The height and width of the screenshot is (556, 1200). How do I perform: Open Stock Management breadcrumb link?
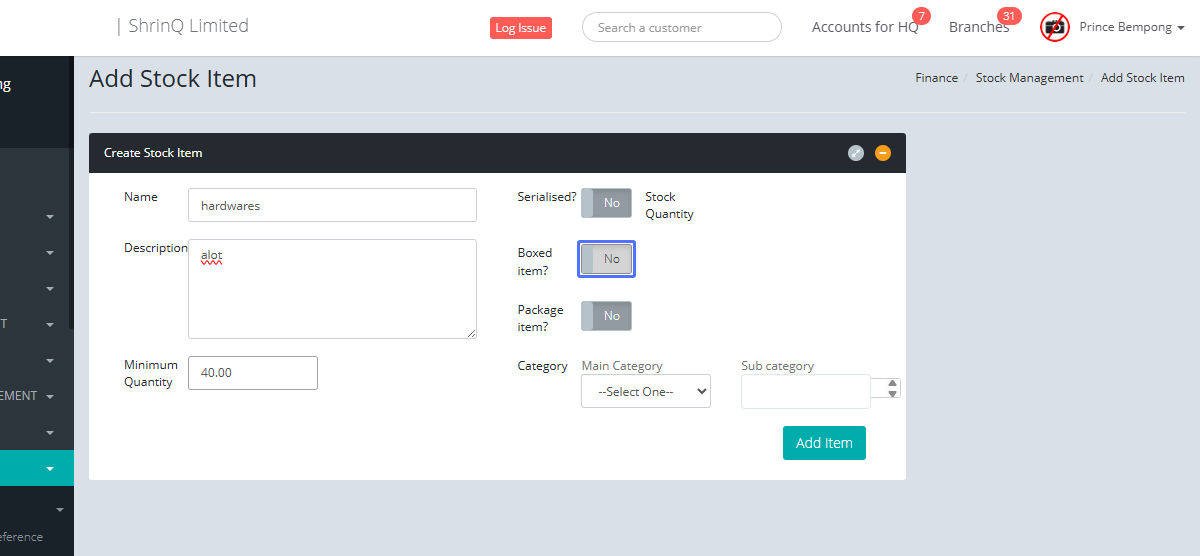tap(1029, 78)
